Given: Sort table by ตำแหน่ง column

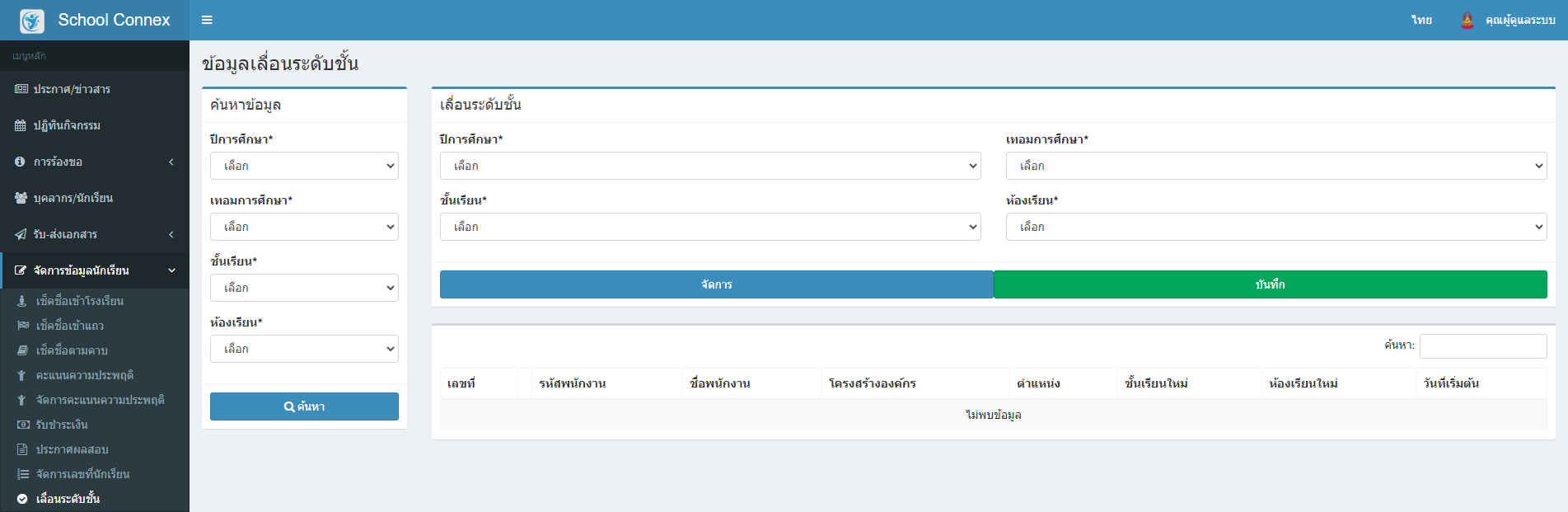Looking at the screenshot, I should [x=1064, y=383].
